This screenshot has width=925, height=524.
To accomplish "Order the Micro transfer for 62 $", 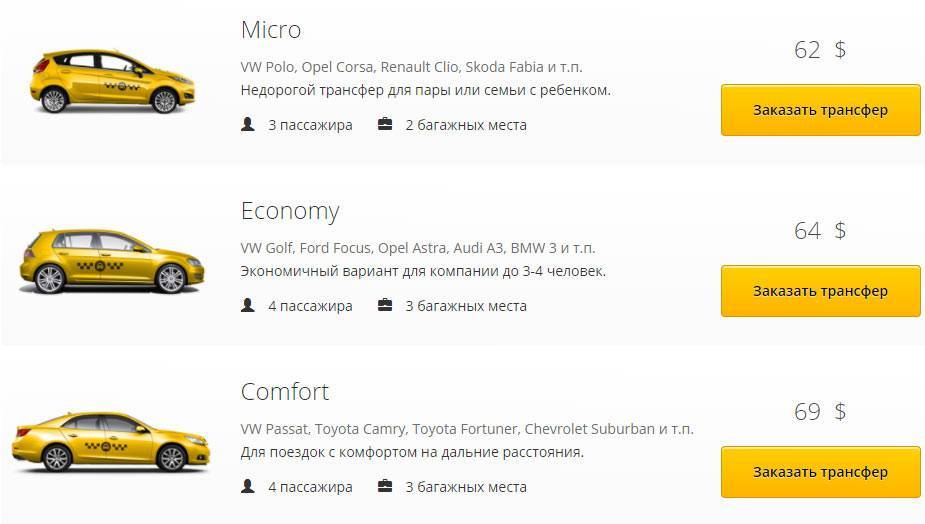I will point(820,110).
